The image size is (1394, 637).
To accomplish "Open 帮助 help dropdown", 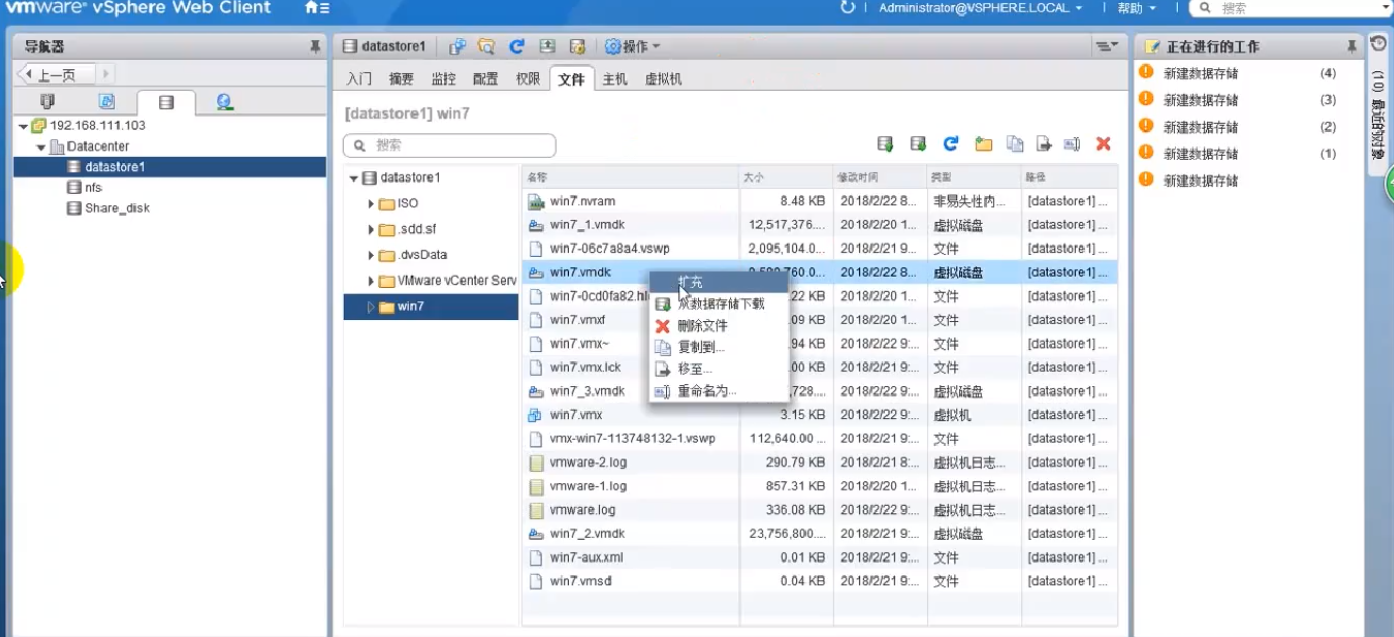I will 1136,8.
